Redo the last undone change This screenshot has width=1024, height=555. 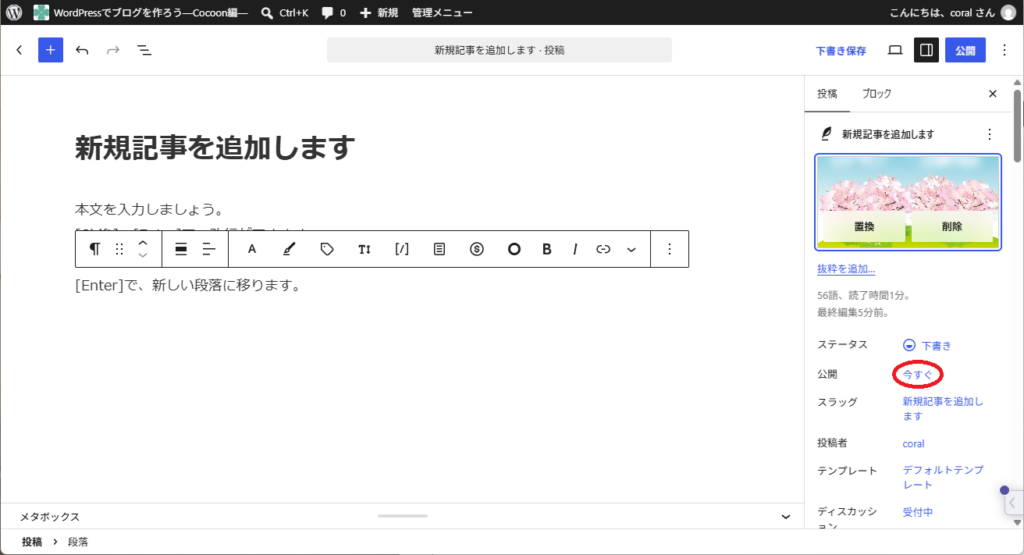pos(113,50)
